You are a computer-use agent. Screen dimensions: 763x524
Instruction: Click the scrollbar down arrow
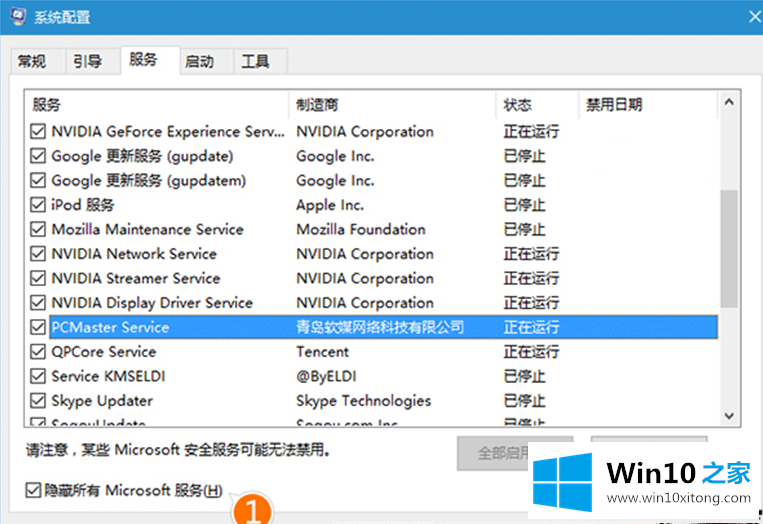coord(729,416)
